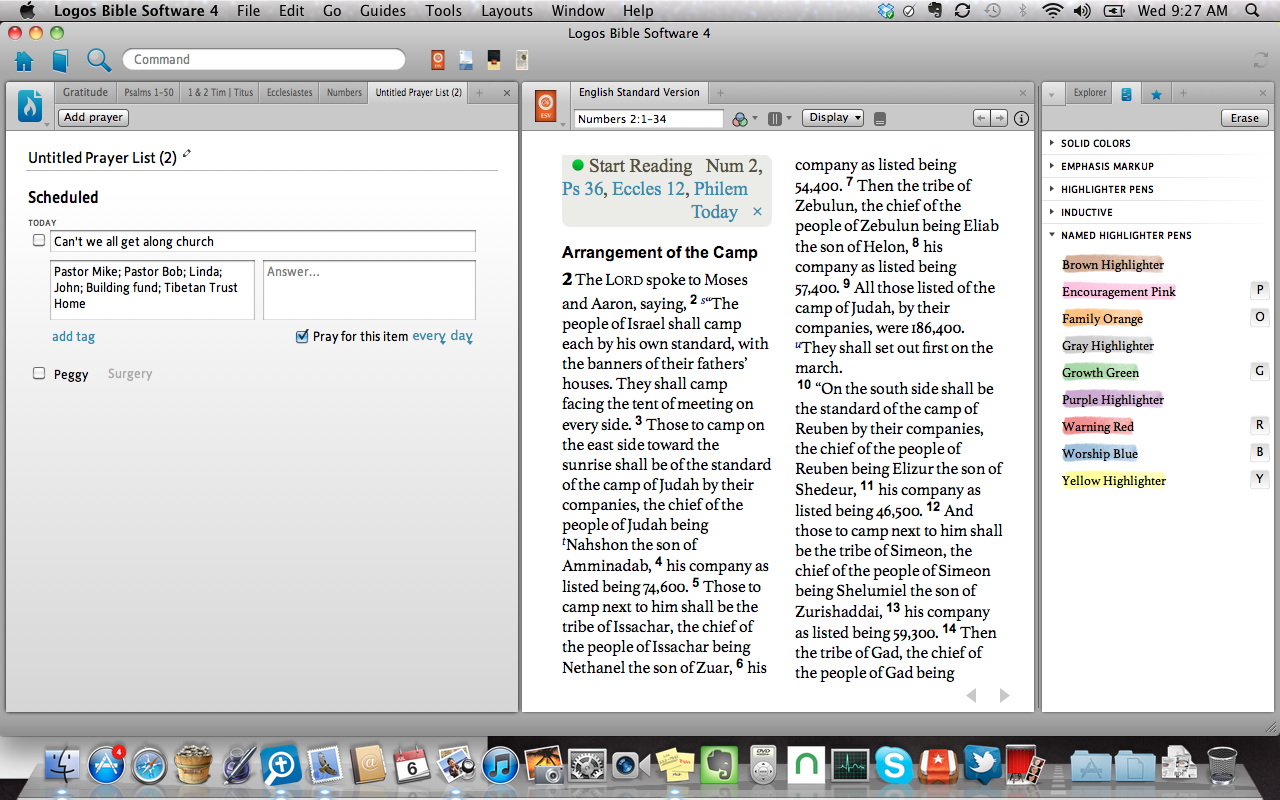This screenshot has height=800, width=1280.
Task: Open the Tools menu
Action: (443, 11)
